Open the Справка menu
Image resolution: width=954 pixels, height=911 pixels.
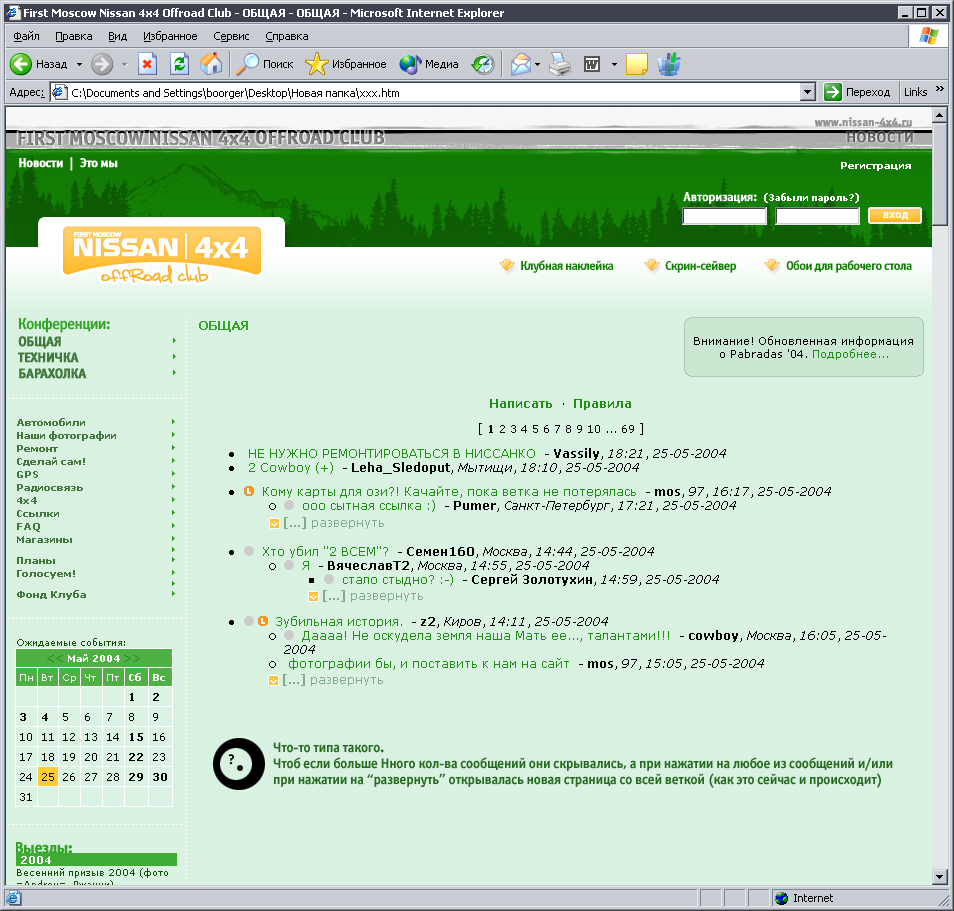click(287, 36)
